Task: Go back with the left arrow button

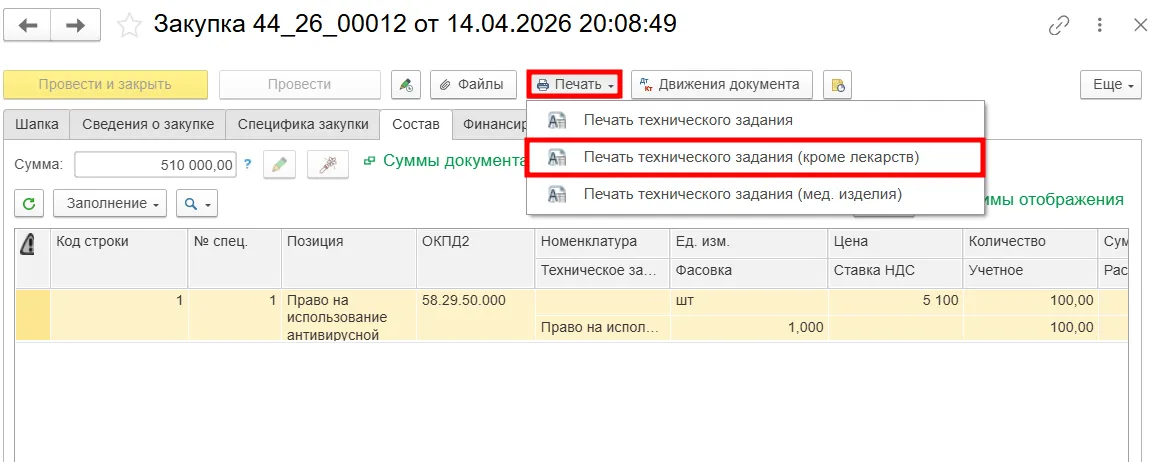Action: pyautogui.click(x=27, y=26)
